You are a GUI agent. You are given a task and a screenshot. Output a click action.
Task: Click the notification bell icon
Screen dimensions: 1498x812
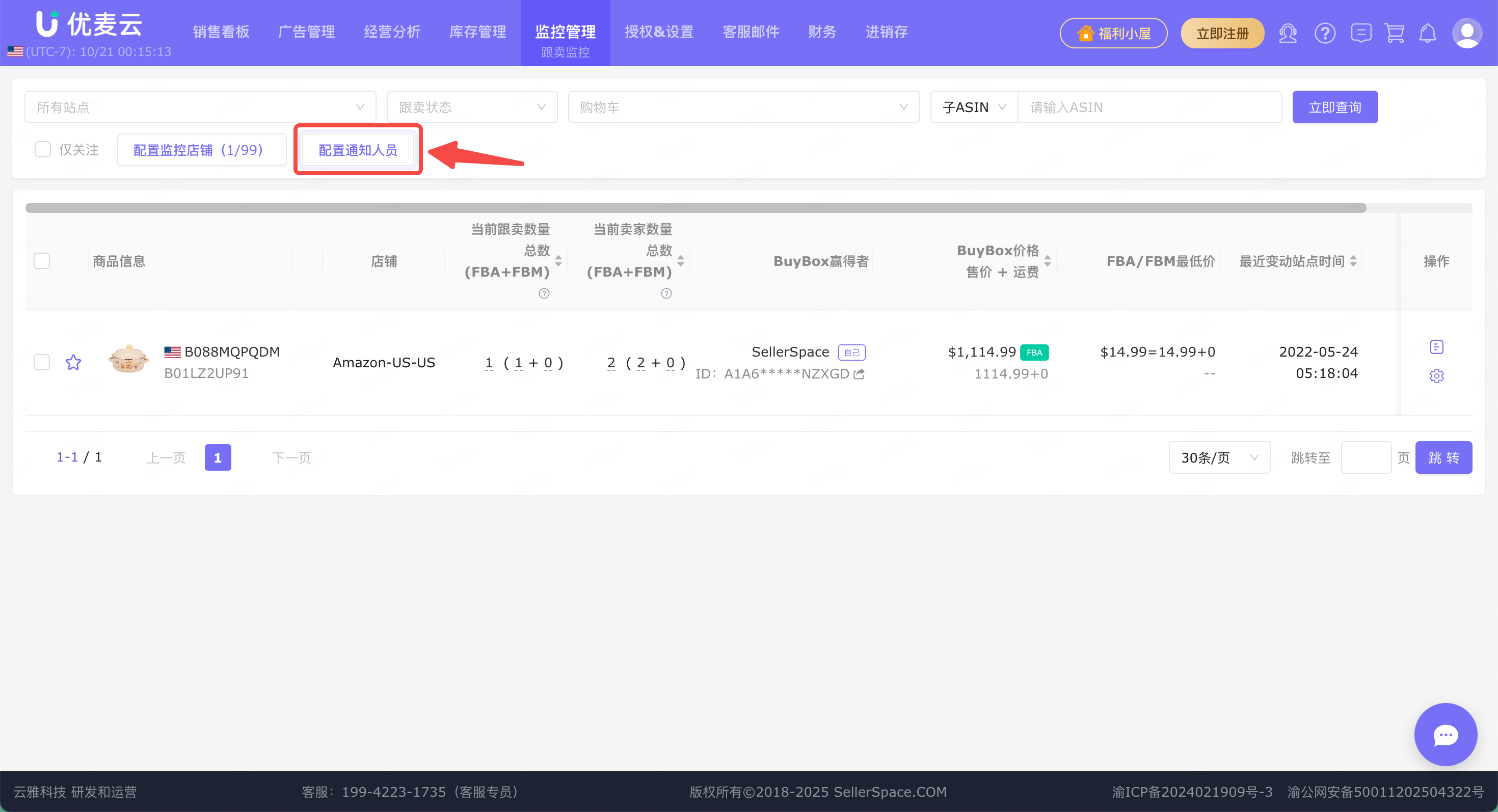(x=1428, y=33)
